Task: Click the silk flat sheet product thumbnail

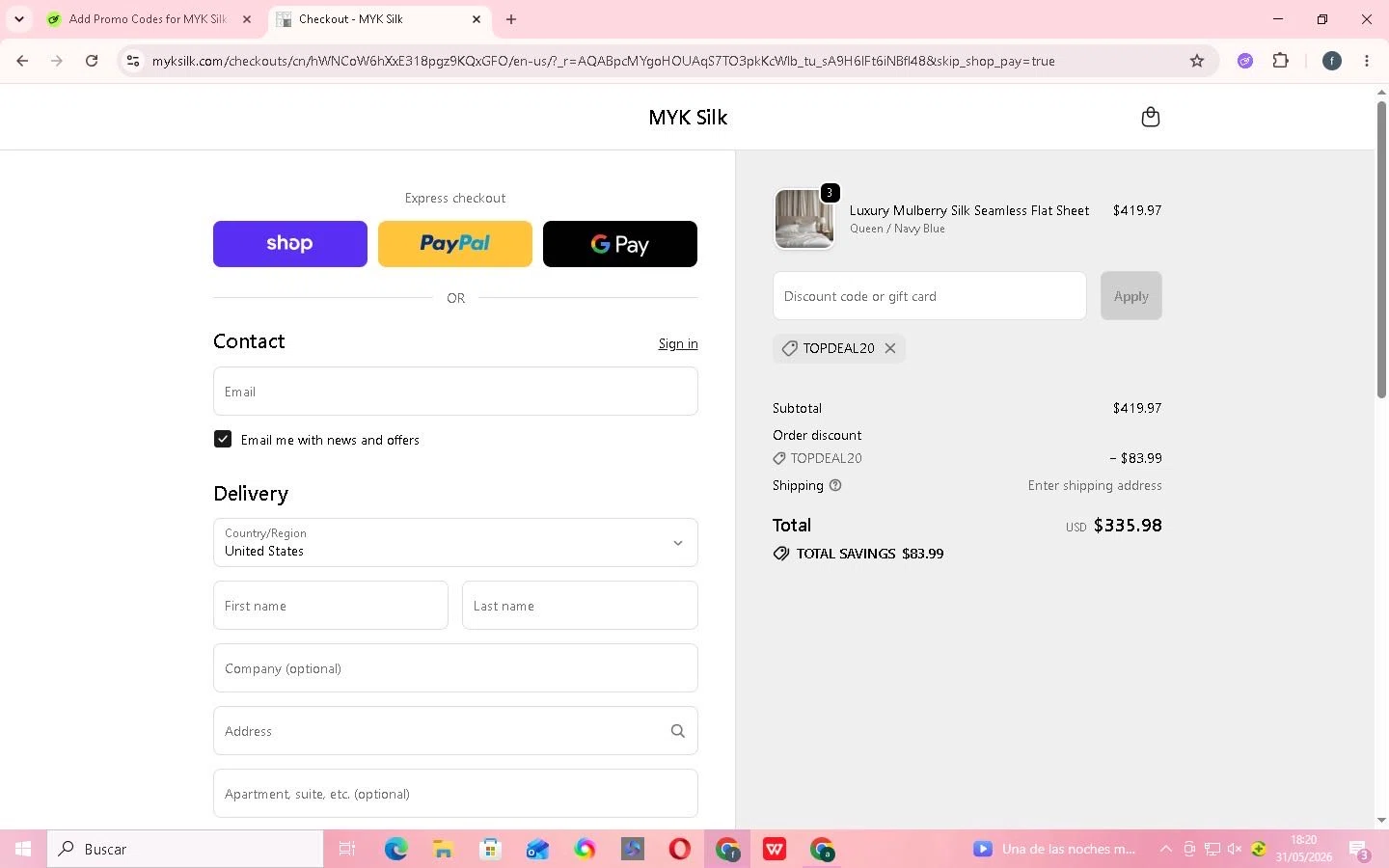Action: click(804, 219)
